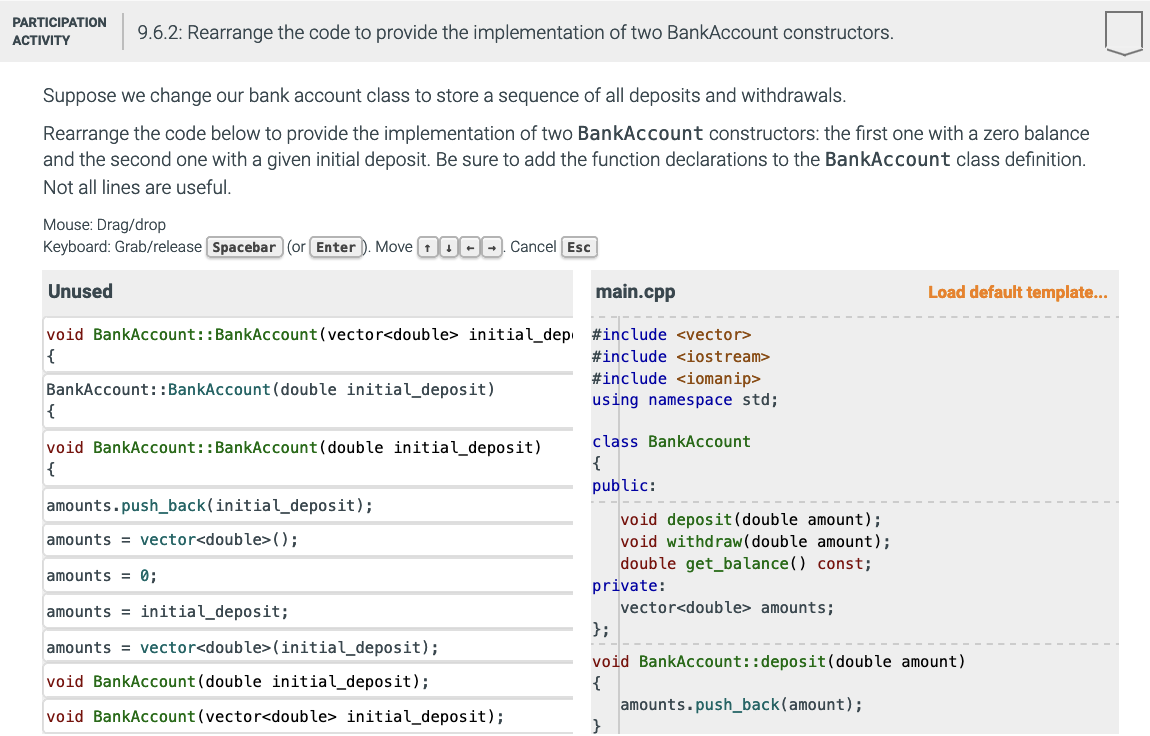Viewport: 1150px width, 736px height.
Task: Click the #include <iostream> line
Action: click(681, 357)
